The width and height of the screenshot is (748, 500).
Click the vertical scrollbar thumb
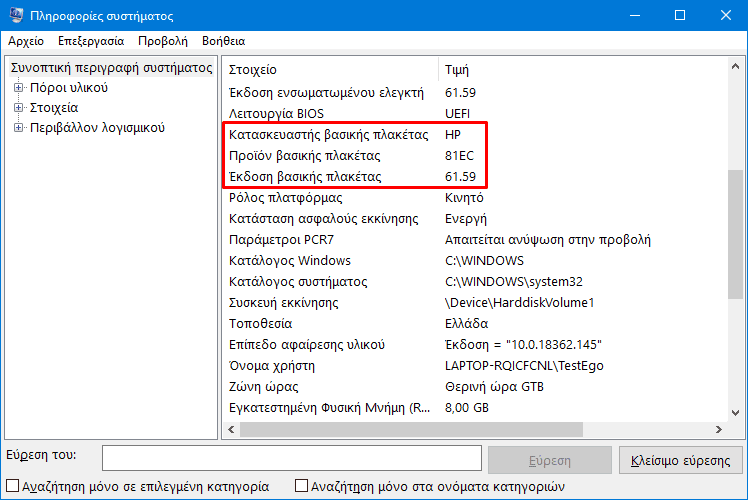735,234
